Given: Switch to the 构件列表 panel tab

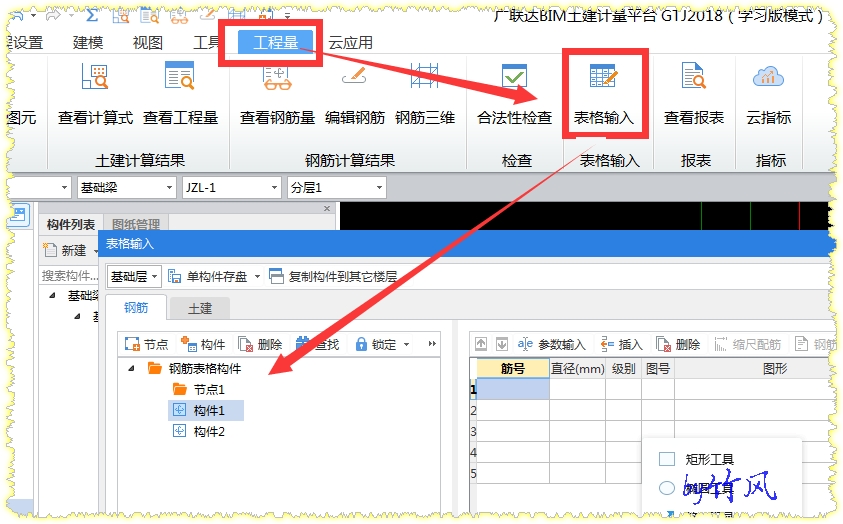Looking at the screenshot, I should [x=70, y=224].
